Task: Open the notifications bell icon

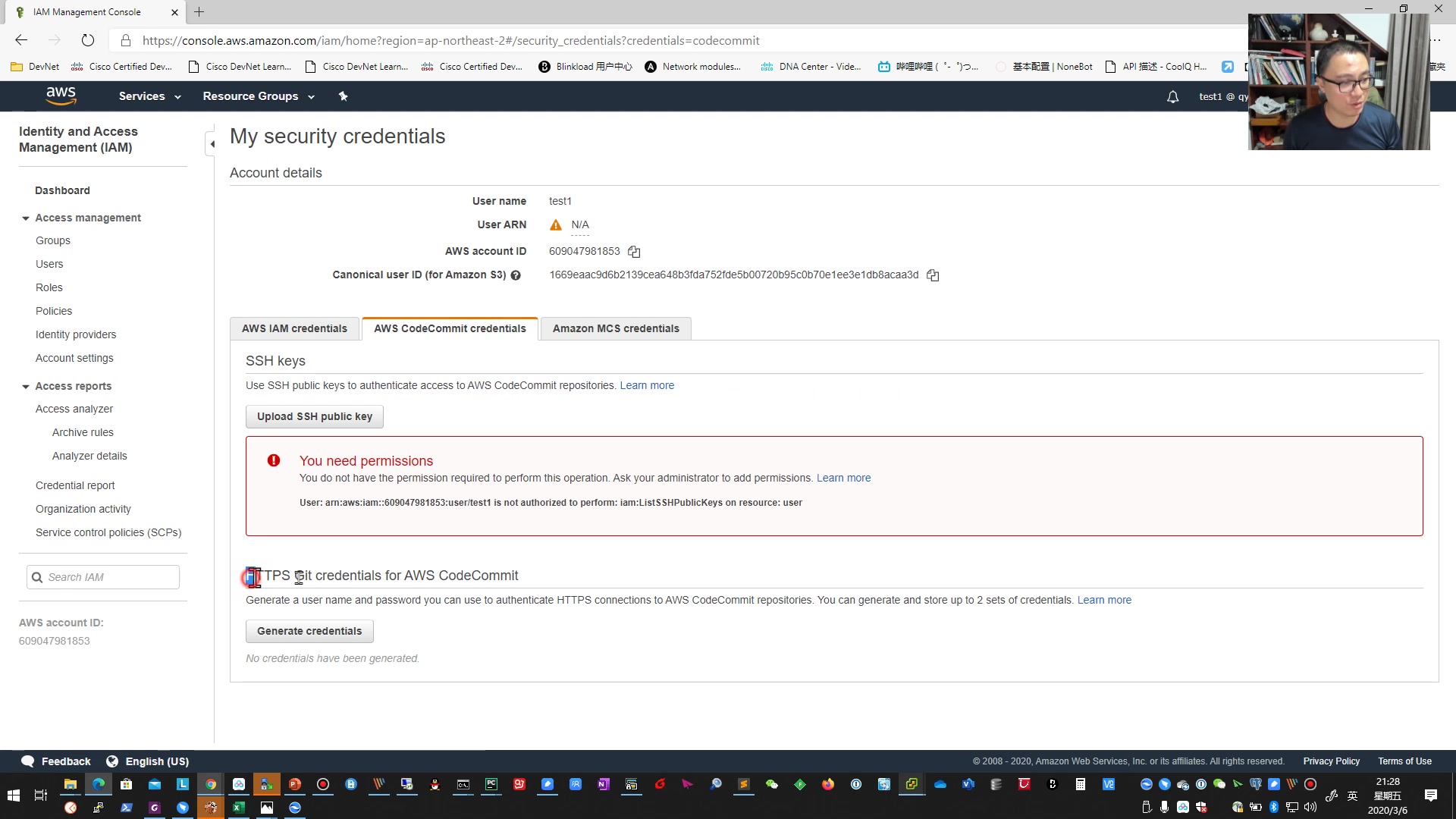Action: tap(1172, 96)
